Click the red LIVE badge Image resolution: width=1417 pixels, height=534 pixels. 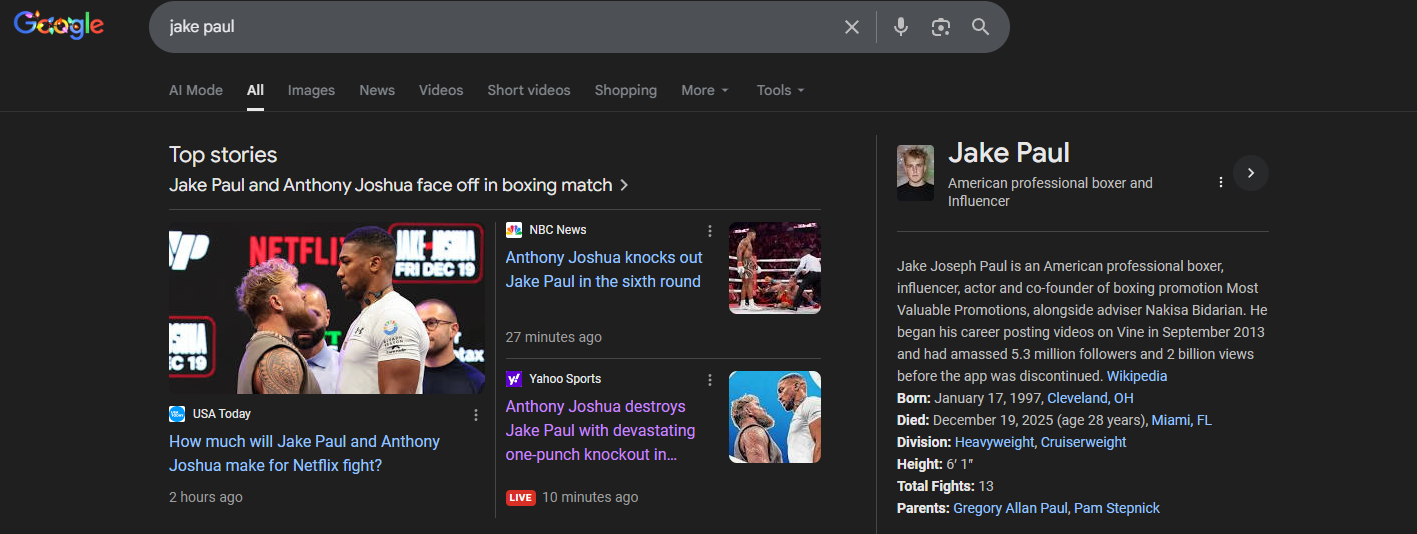(x=521, y=497)
